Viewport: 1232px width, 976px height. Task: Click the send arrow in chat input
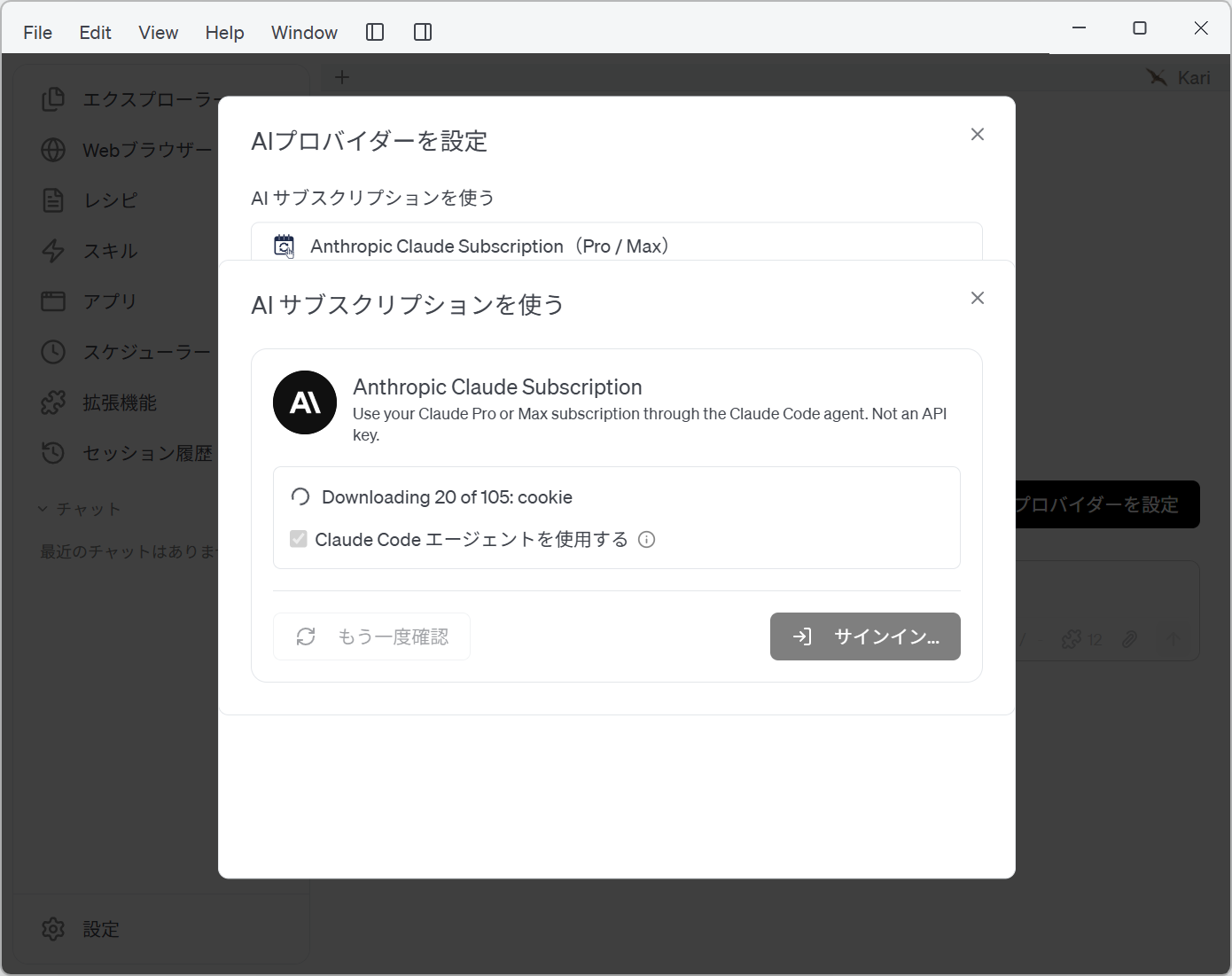[x=1173, y=639]
